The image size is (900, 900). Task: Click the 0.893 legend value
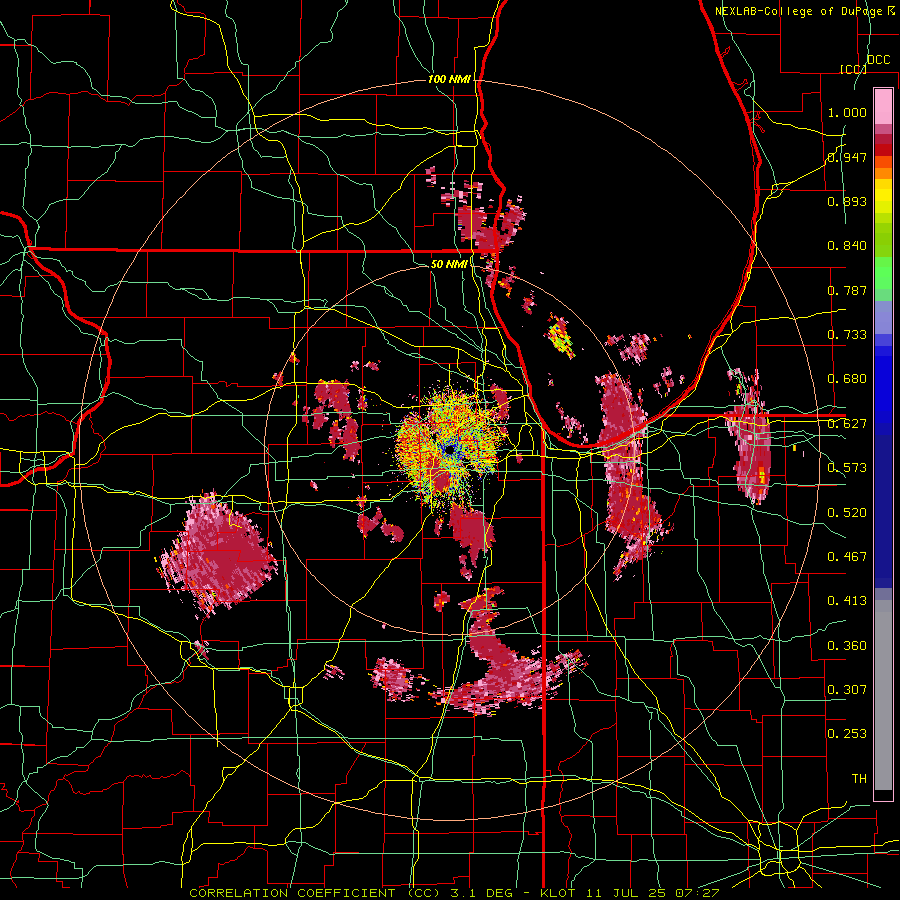point(847,201)
